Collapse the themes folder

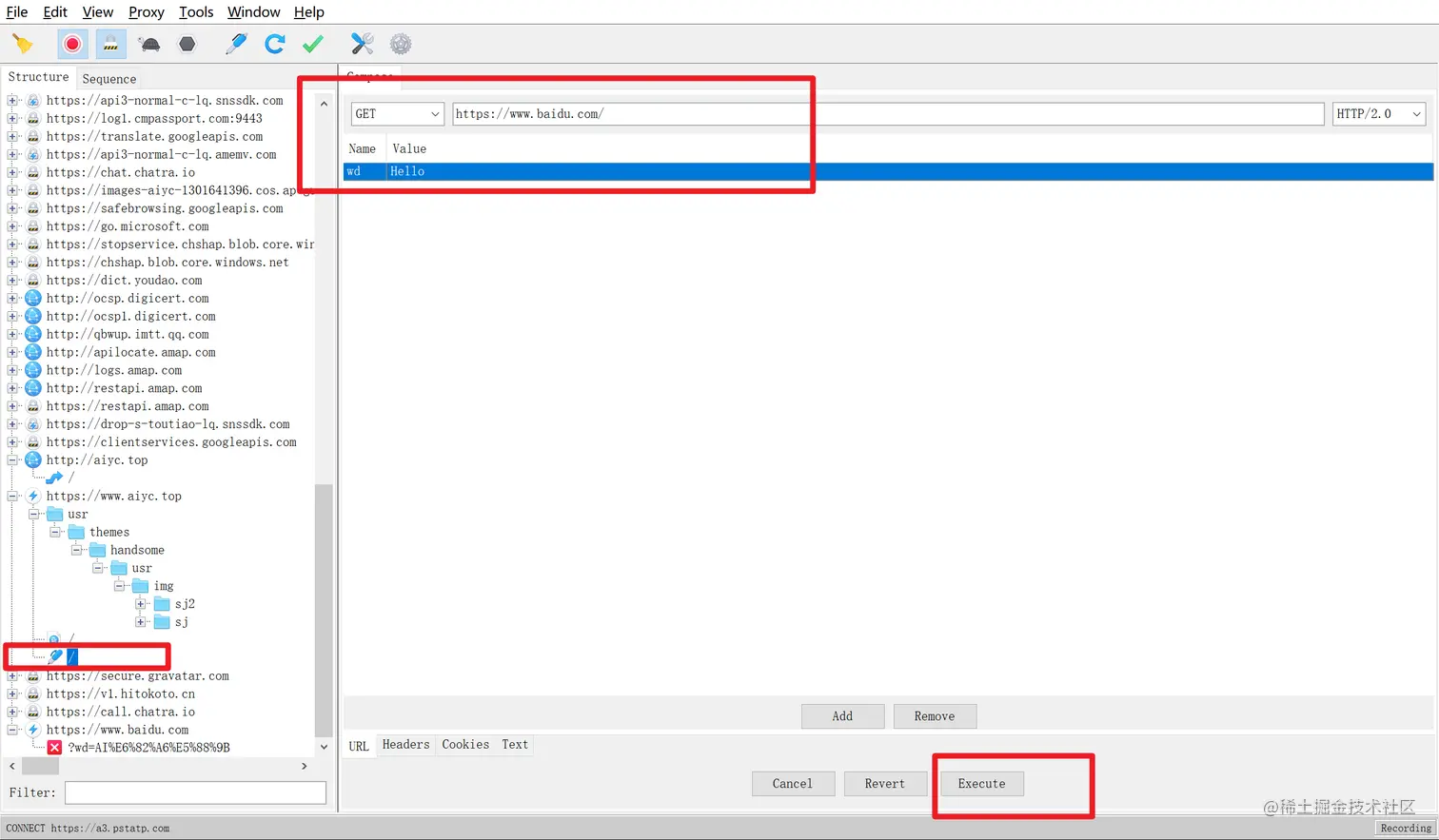coord(55,532)
